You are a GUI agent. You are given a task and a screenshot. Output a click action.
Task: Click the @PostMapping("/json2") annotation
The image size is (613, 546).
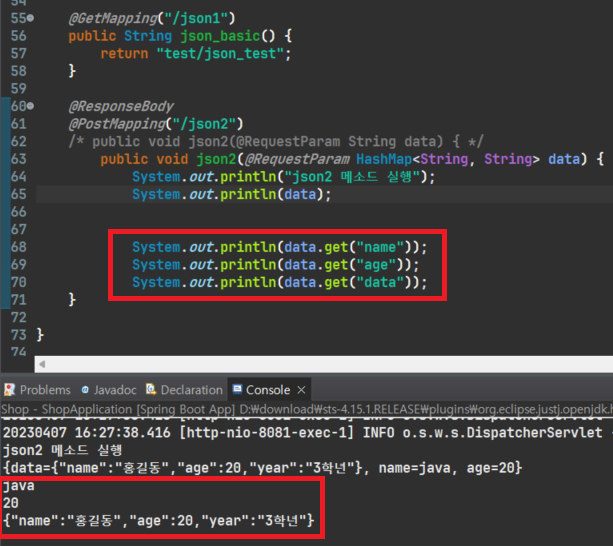point(156,124)
